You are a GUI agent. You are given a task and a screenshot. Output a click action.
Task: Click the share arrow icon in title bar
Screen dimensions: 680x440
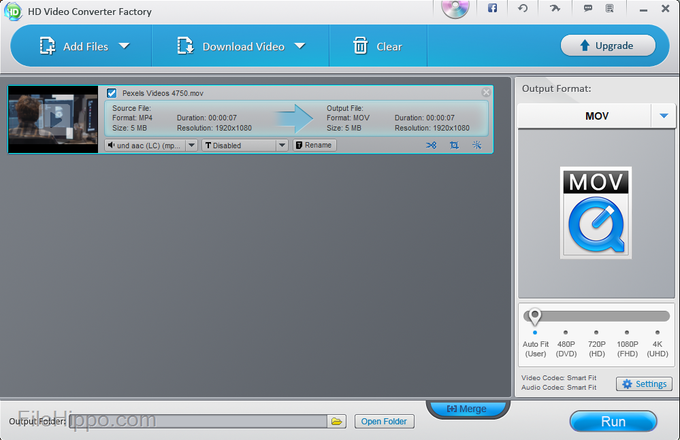(x=555, y=8)
